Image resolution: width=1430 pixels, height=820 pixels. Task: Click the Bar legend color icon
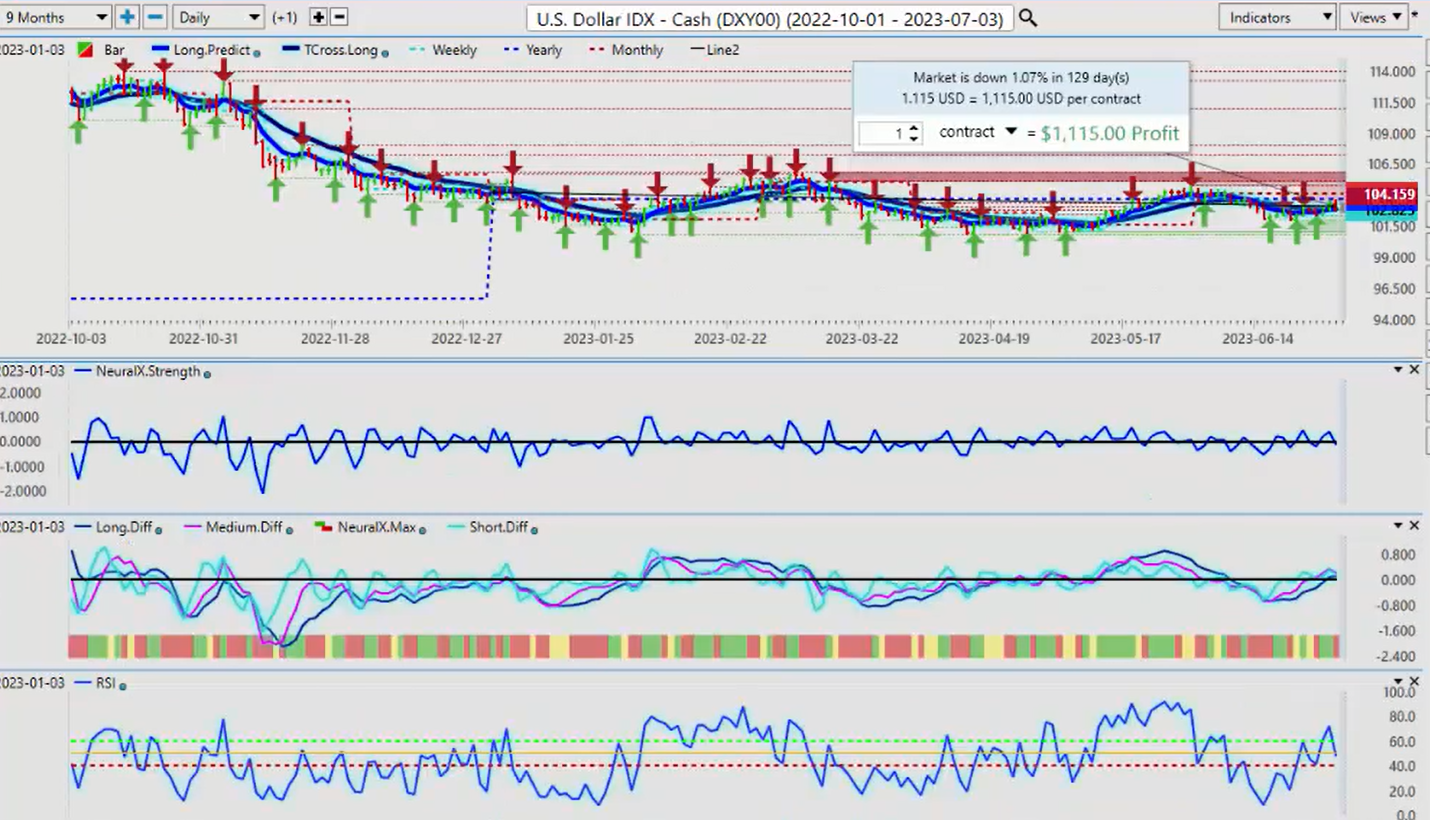click(85, 50)
